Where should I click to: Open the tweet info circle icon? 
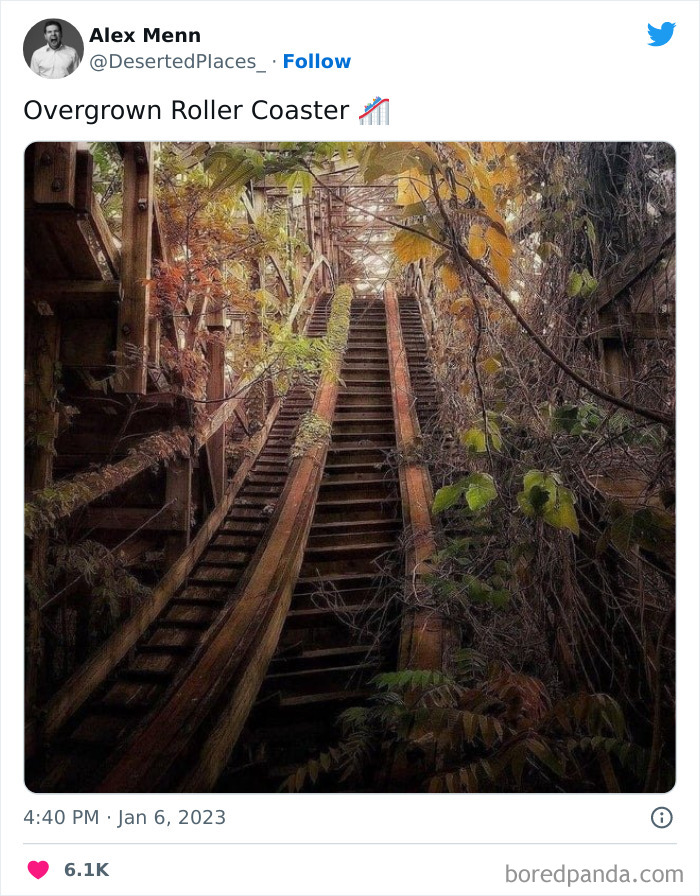662,817
